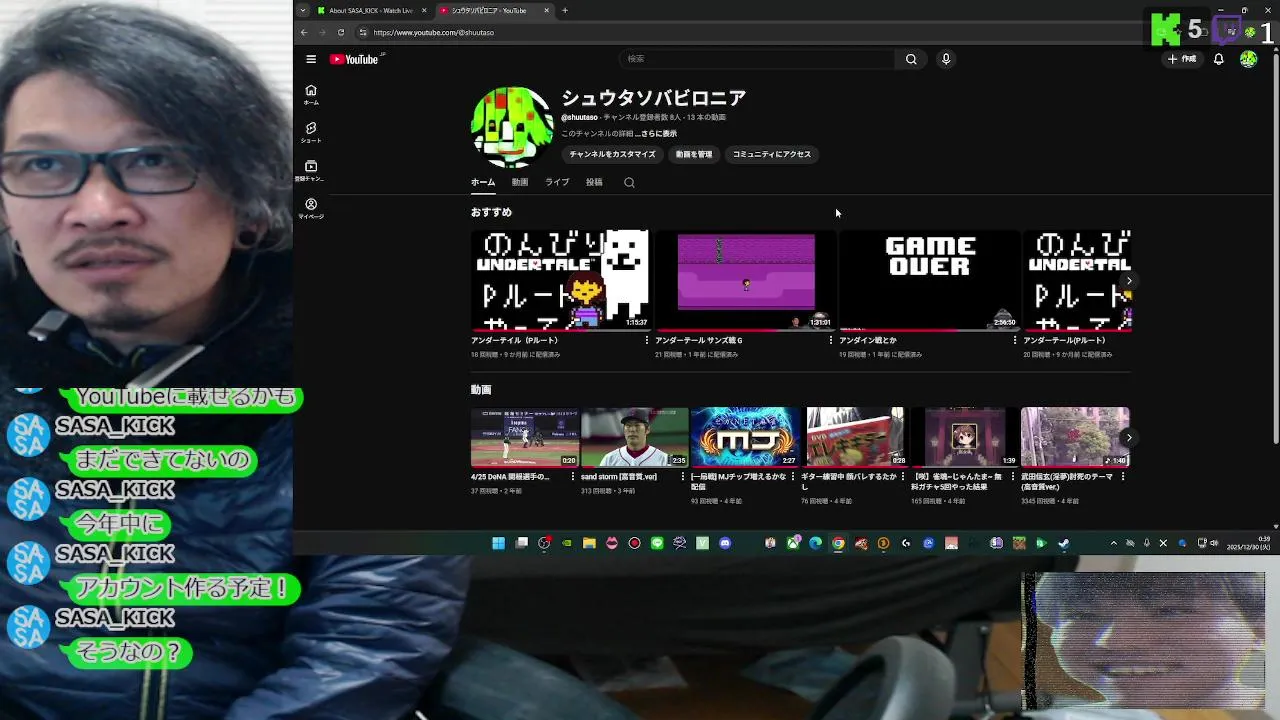Screen dimensions: 1280x720
Task: Show next featured videos arrow
Action: tap(1128, 281)
